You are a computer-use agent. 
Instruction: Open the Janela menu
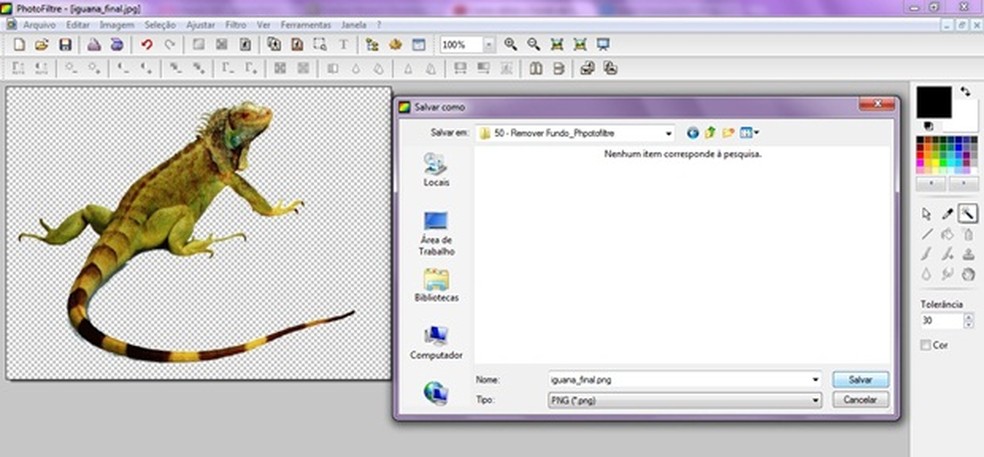click(353, 25)
